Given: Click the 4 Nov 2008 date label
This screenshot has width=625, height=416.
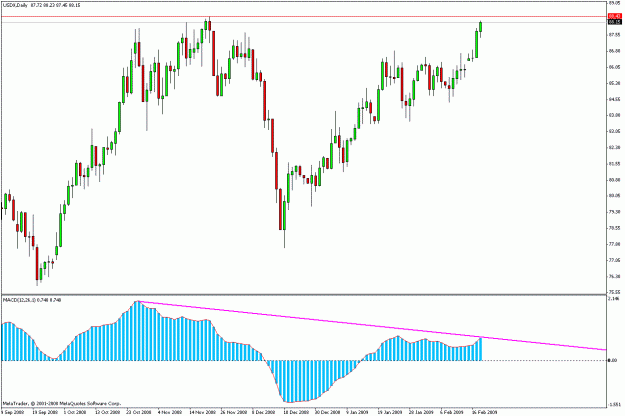Looking at the screenshot, I should coord(170,412).
